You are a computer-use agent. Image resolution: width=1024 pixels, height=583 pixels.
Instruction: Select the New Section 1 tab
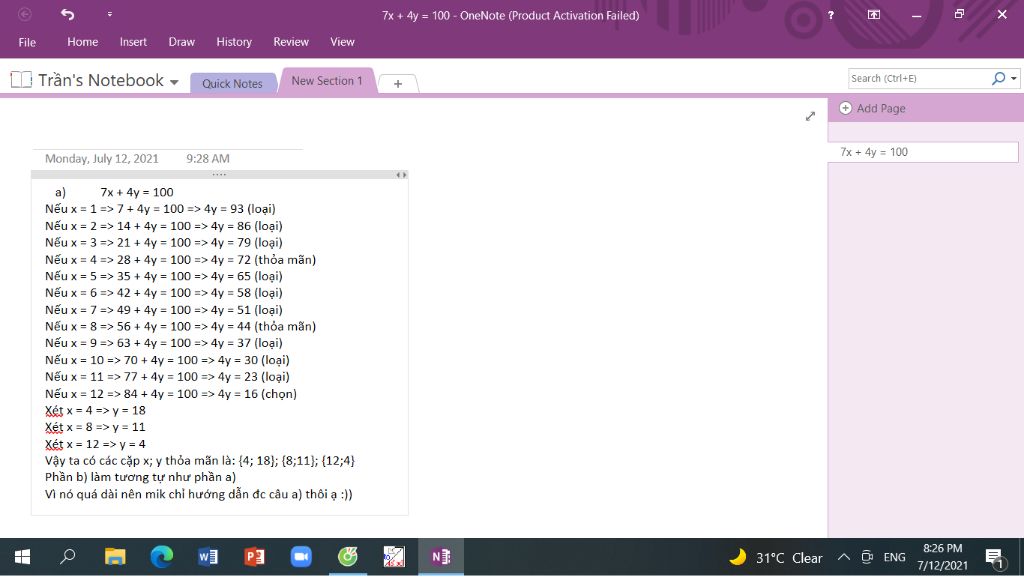coord(327,81)
